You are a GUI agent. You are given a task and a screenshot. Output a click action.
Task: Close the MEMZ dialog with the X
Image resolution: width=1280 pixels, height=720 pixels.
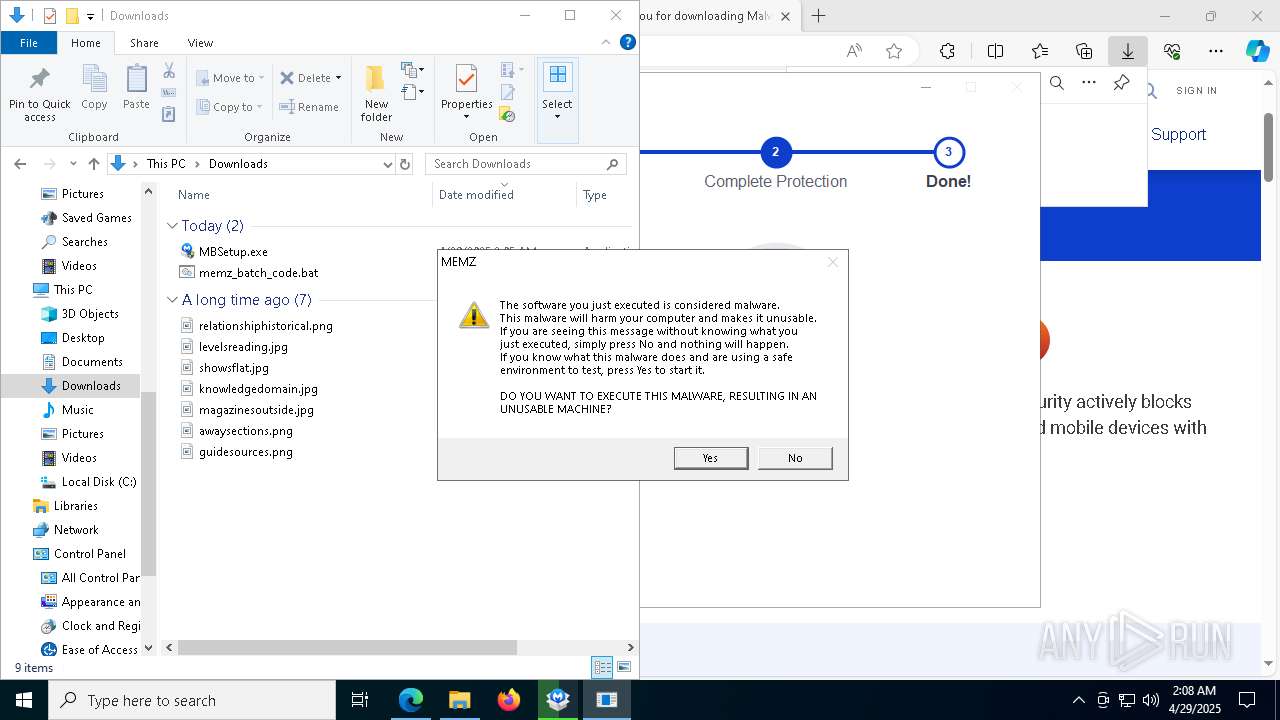(832, 262)
